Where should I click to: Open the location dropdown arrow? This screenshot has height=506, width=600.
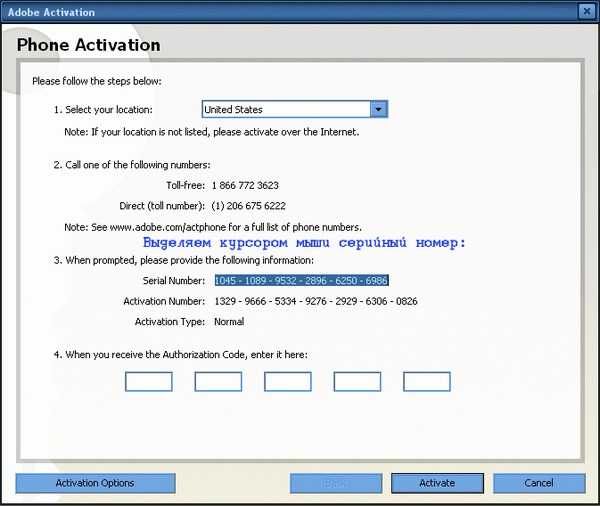(378, 109)
